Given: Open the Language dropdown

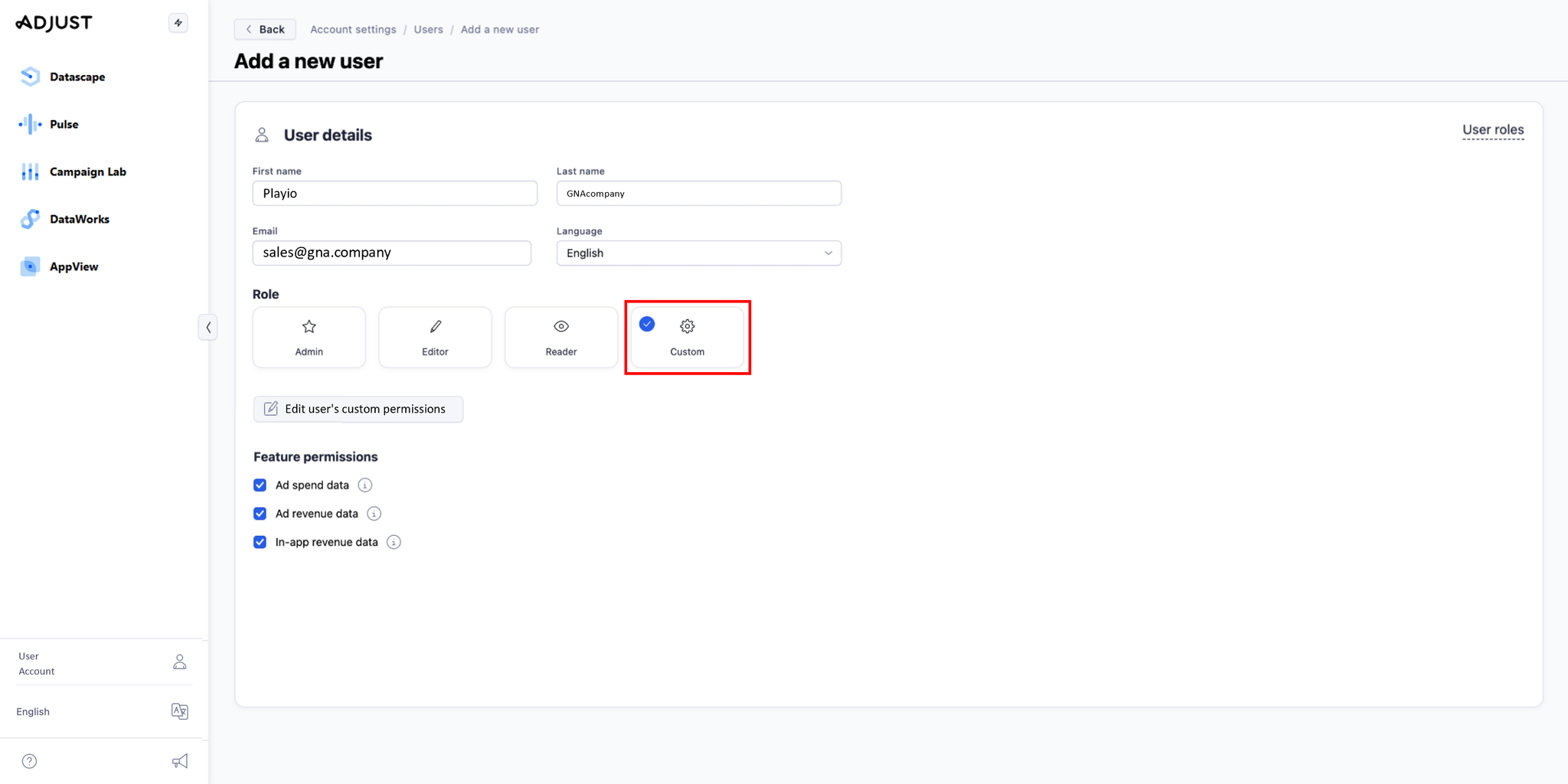Looking at the screenshot, I should pyautogui.click(x=699, y=253).
